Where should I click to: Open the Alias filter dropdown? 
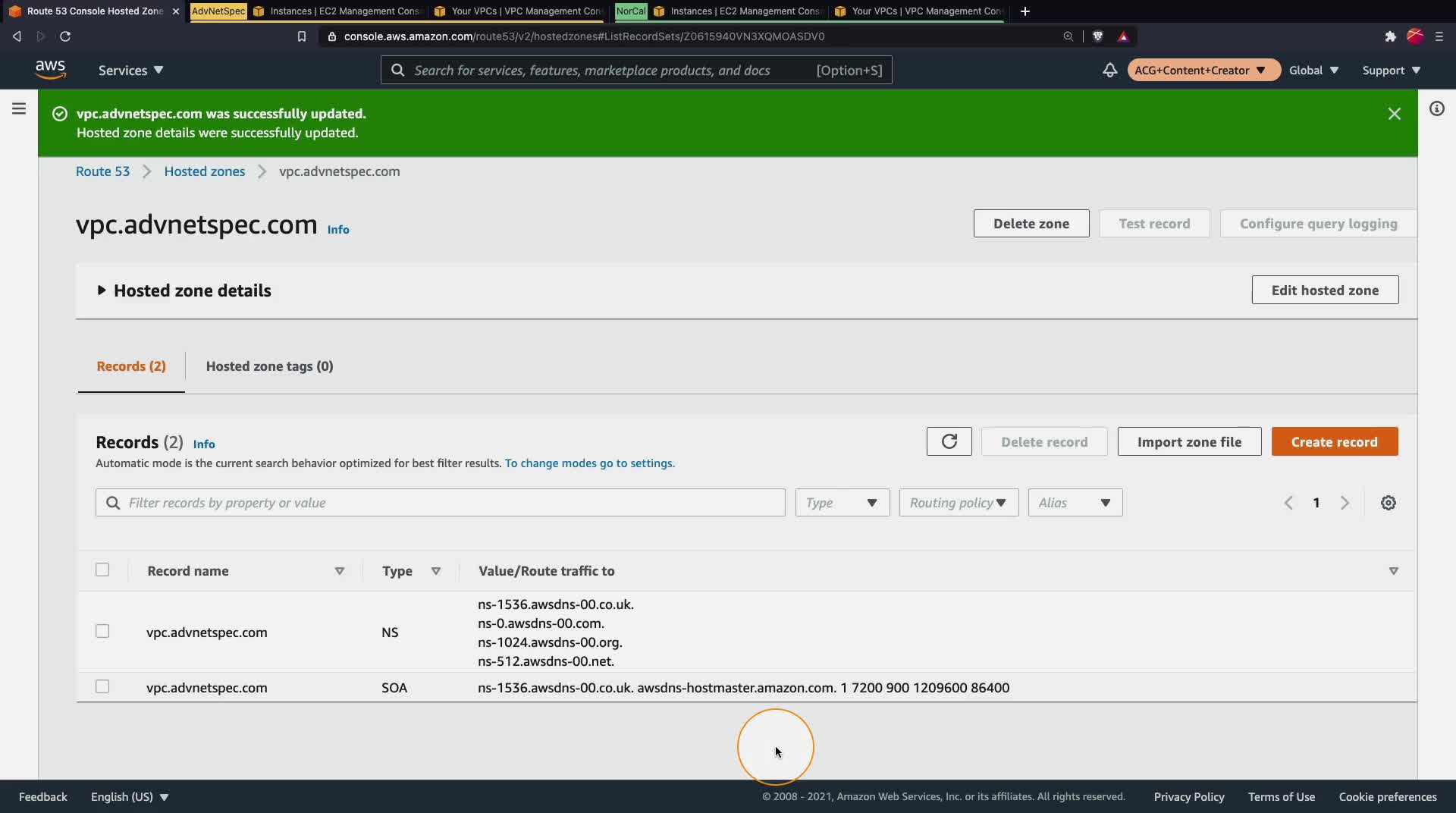click(1075, 503)
